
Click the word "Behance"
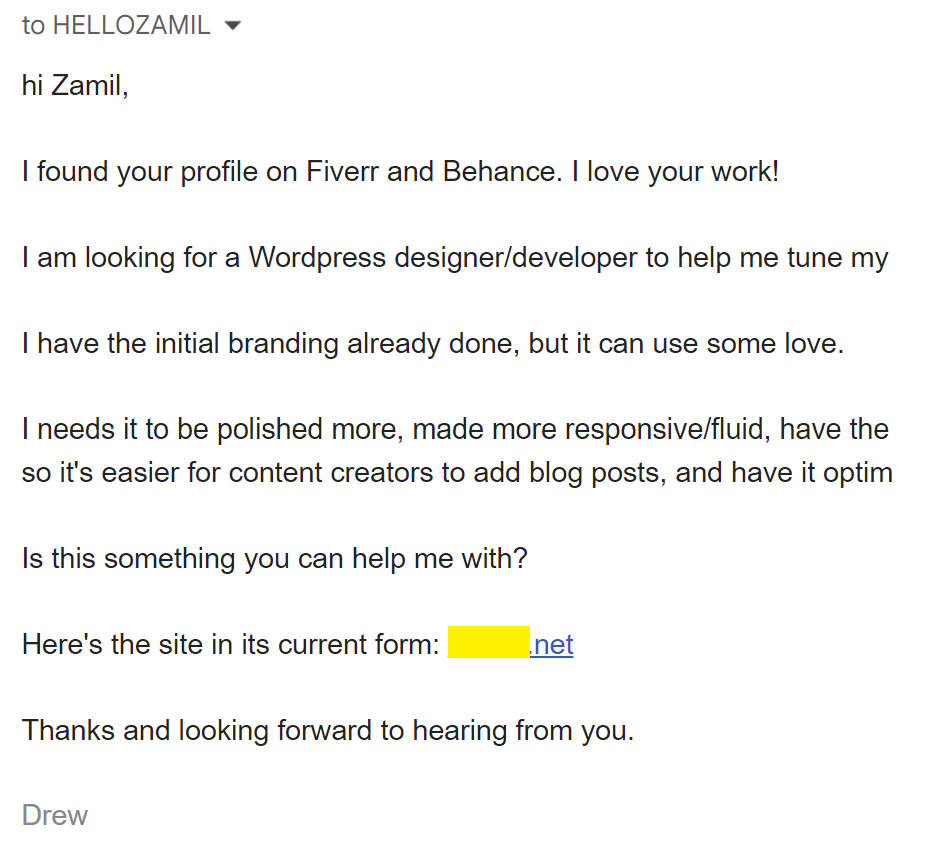[498, 172]
